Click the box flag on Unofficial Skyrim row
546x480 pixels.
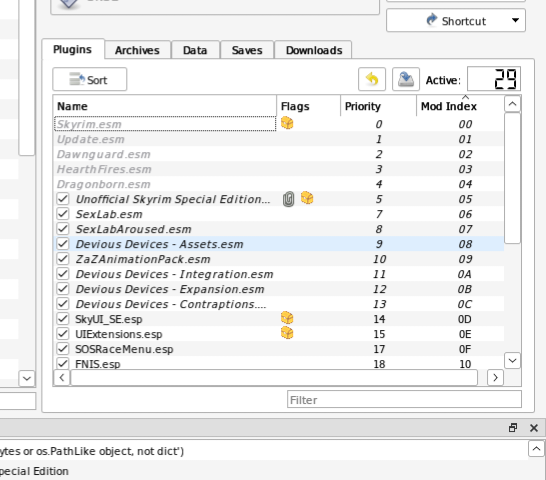tap(307, 198)
